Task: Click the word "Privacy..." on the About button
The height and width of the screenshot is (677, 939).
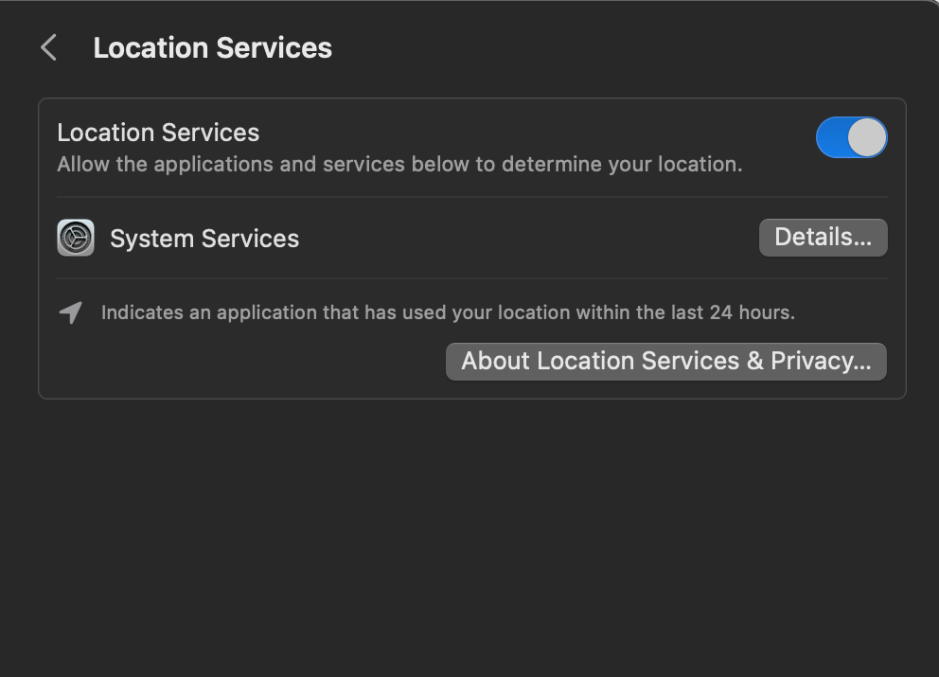Action: tap(821, 362)
